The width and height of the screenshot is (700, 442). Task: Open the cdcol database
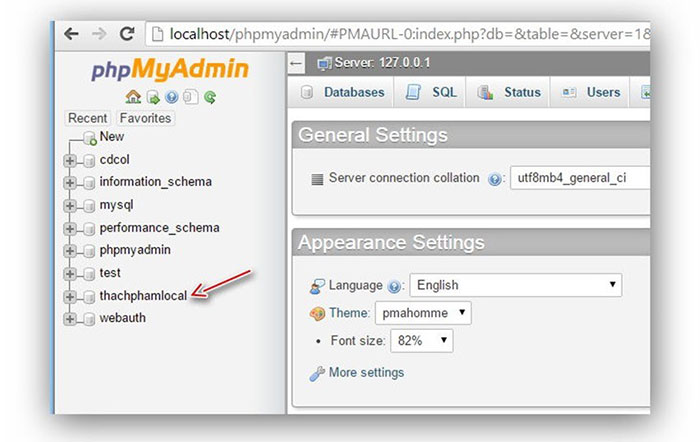[114, 159]
